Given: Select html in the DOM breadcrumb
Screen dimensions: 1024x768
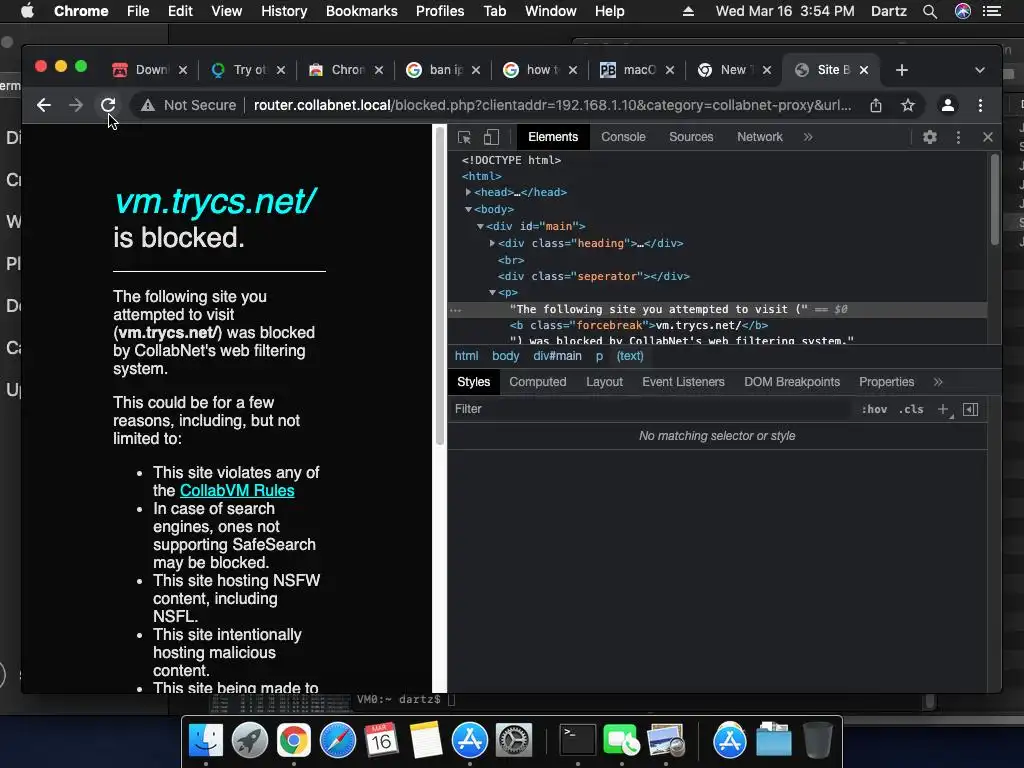Looking at the screenshot, I should point(466,356).
